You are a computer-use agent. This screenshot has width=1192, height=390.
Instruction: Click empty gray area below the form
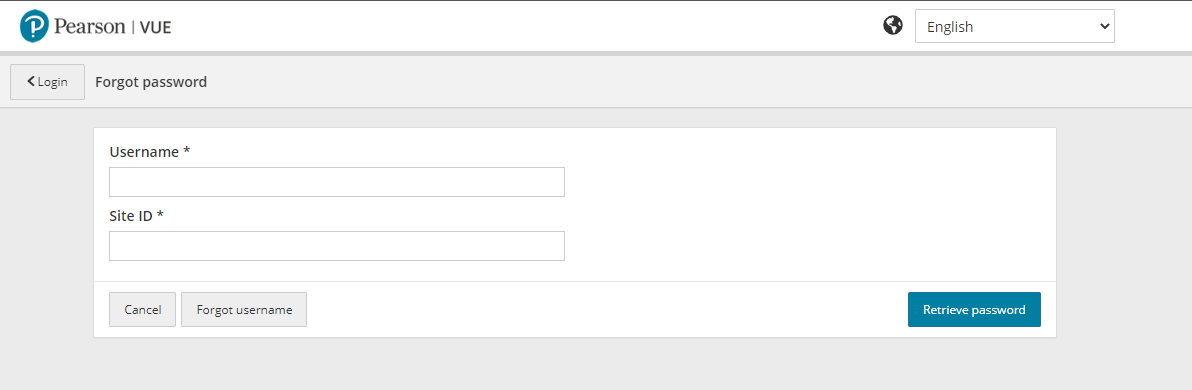pos(575,365)
